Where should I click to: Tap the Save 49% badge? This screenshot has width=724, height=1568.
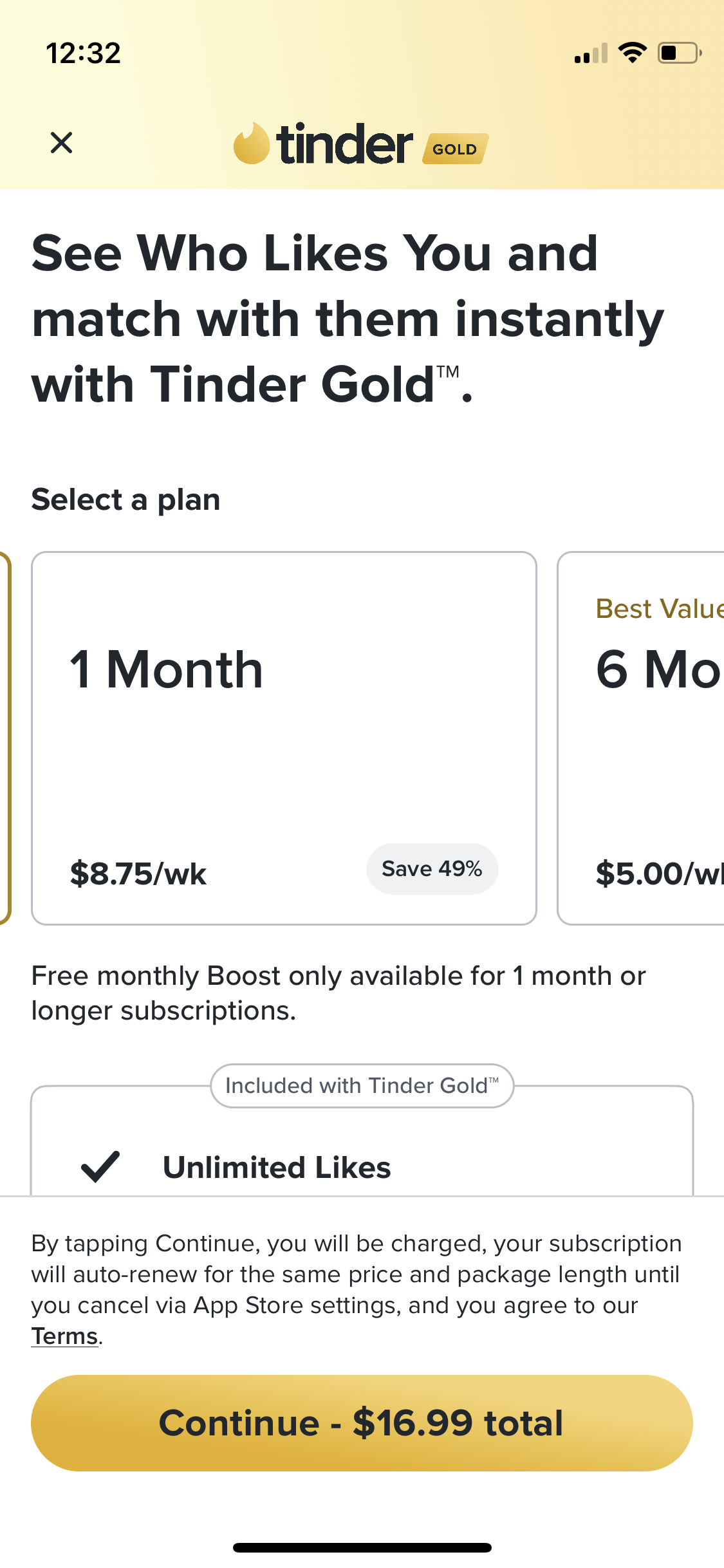point(432,869)
